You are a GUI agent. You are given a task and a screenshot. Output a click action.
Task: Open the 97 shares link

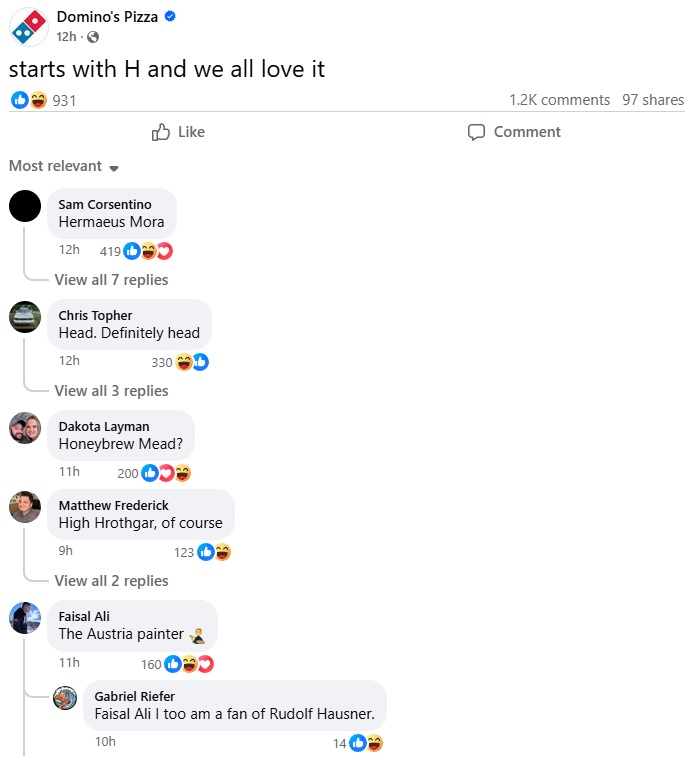point(653,100)
